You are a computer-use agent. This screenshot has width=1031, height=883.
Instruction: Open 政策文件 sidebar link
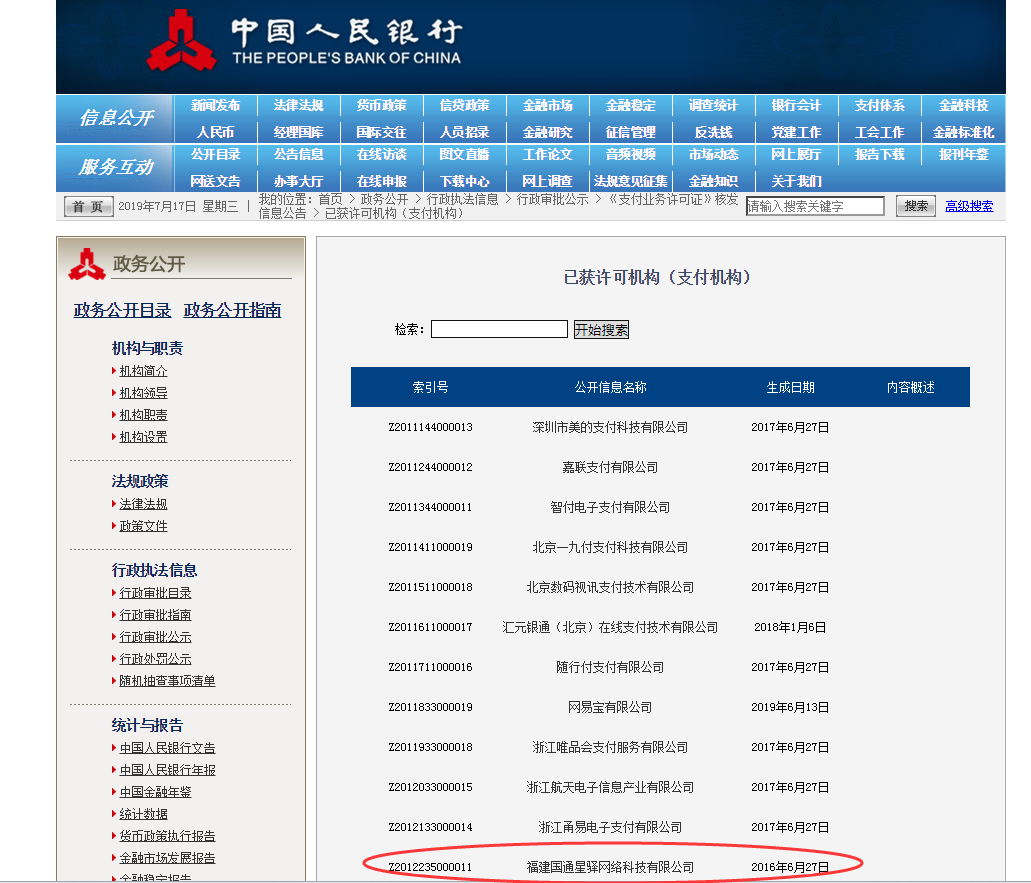click(143, 526)
